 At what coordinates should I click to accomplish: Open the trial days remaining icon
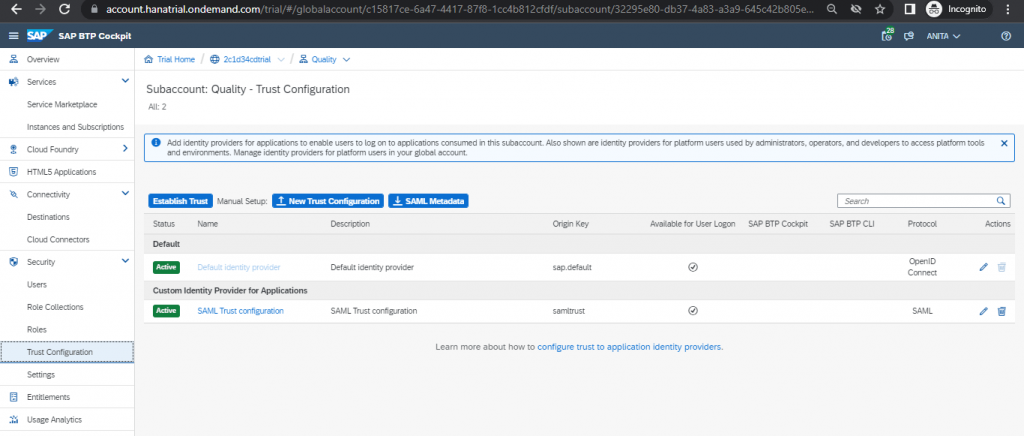point(887,35)
